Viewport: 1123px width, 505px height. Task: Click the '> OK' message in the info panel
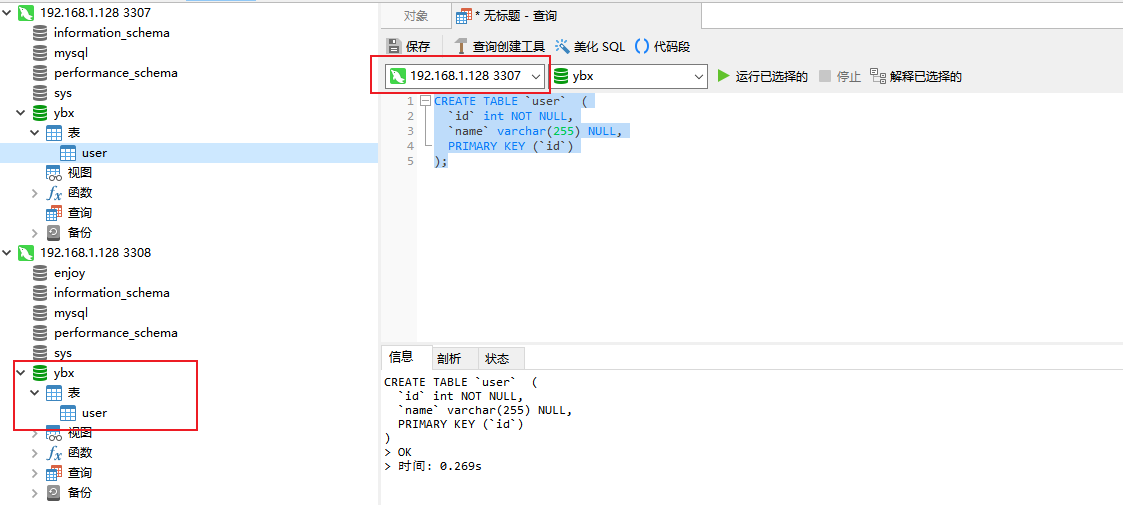point(397,452)
